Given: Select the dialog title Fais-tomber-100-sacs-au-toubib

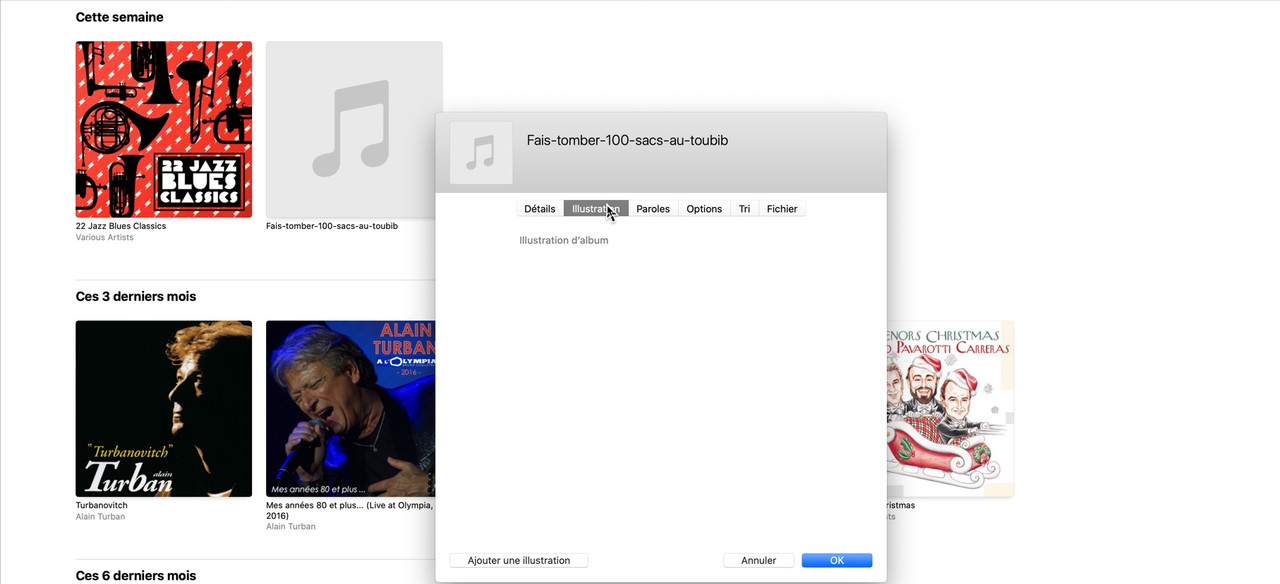Looking at the screenshot, I should pos(627,140).
